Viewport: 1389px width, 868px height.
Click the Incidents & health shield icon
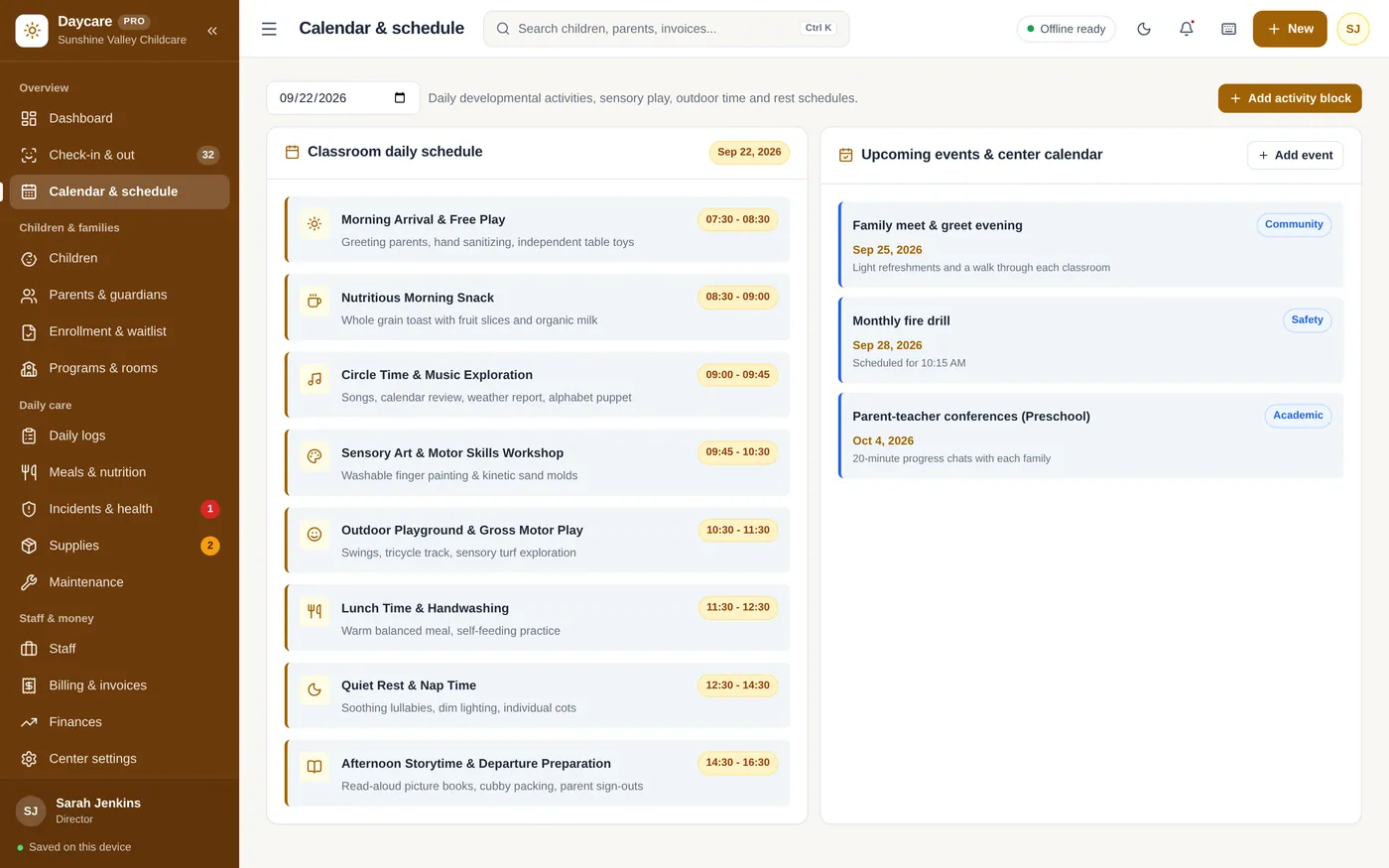point(29,509)
